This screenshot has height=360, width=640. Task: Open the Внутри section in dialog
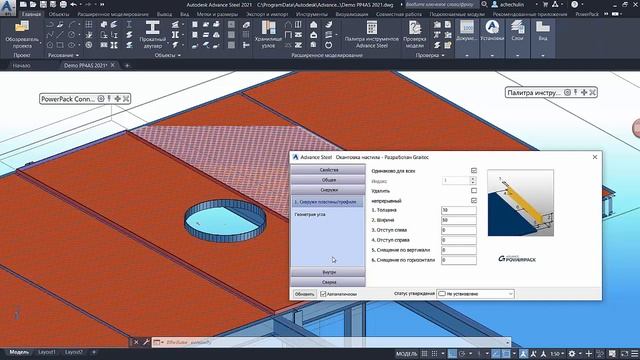pos(328,272)
